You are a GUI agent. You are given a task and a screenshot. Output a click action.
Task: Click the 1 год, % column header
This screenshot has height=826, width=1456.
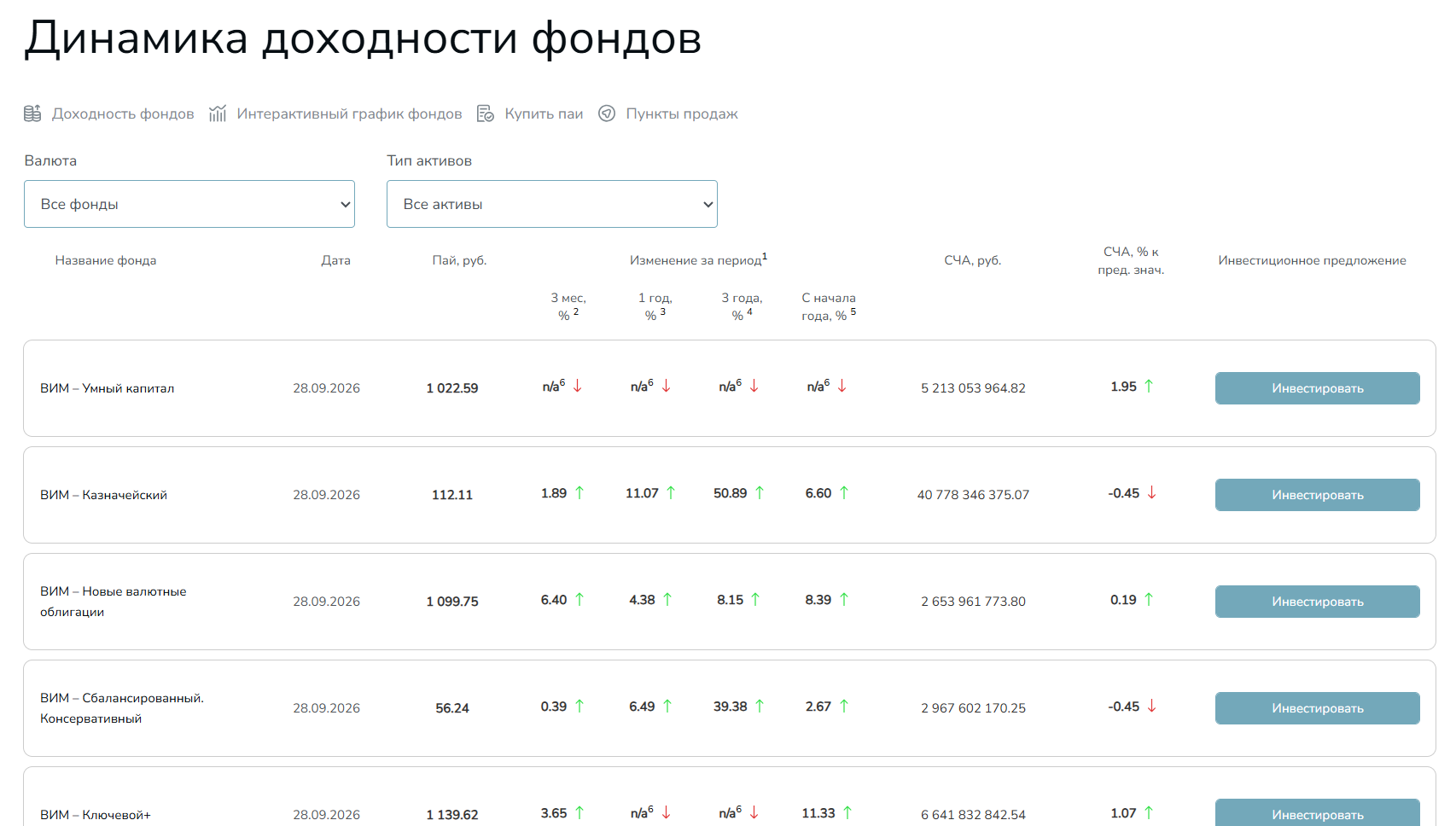[655, 306]
